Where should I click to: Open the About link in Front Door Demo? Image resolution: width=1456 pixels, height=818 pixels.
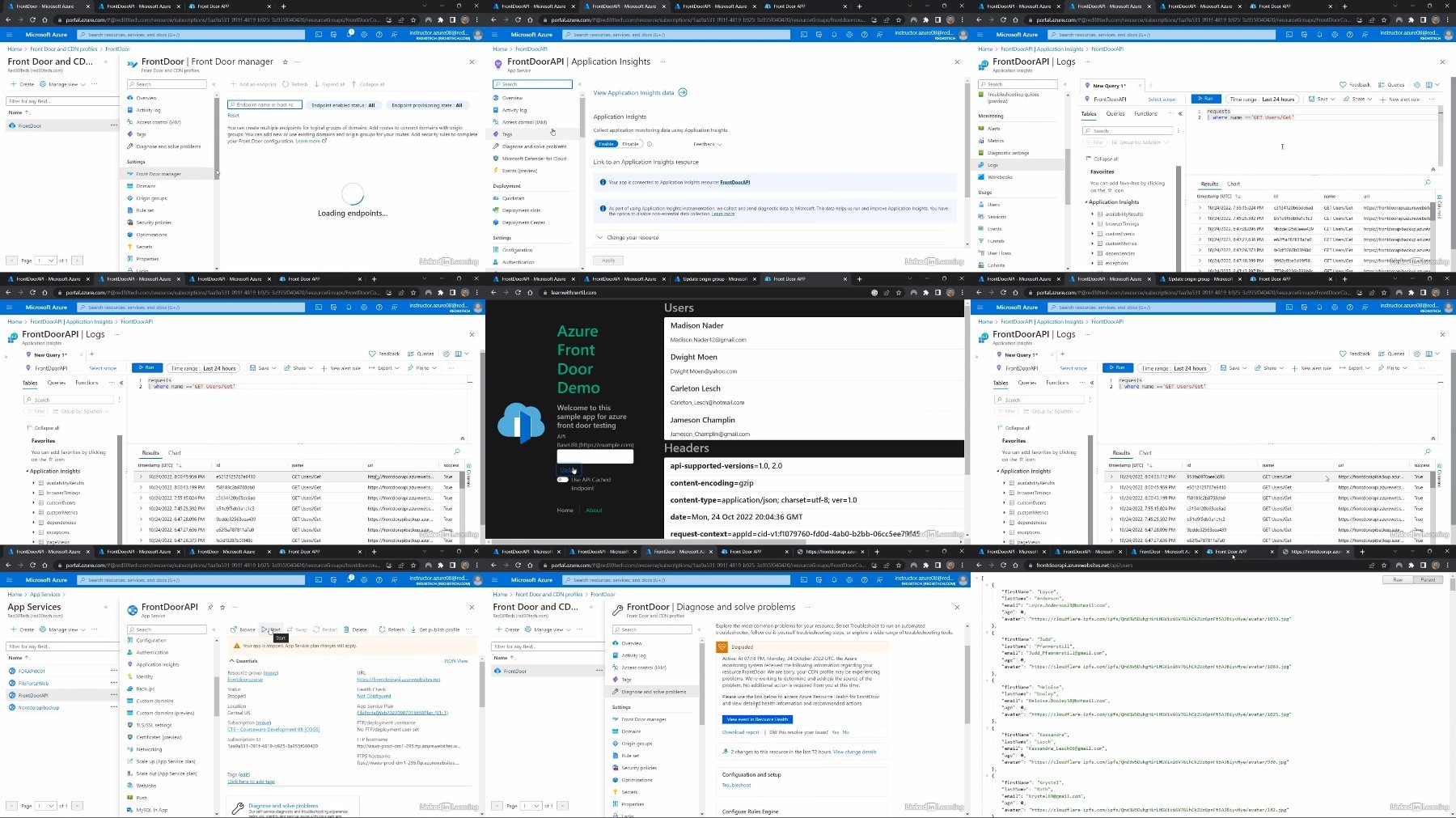(594, 511)
